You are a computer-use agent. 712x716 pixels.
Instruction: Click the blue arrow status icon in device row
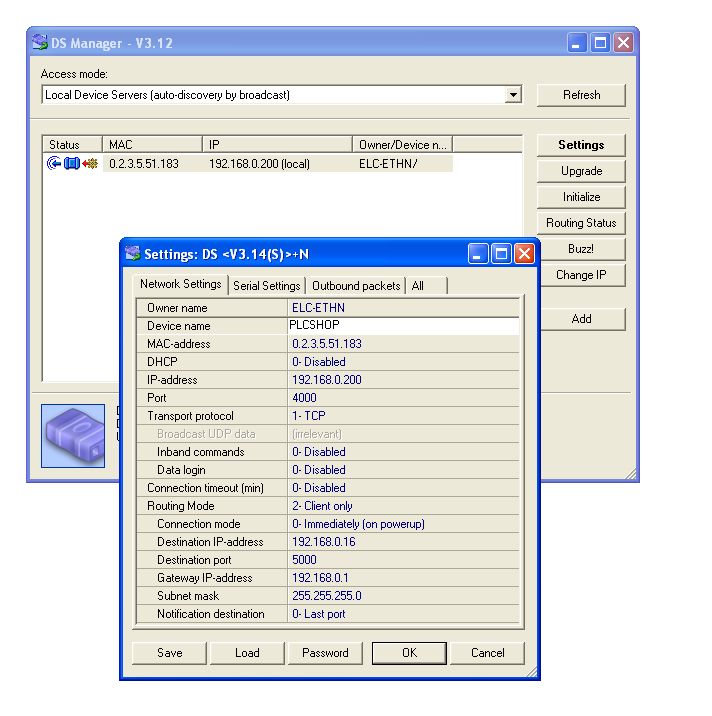54,163
